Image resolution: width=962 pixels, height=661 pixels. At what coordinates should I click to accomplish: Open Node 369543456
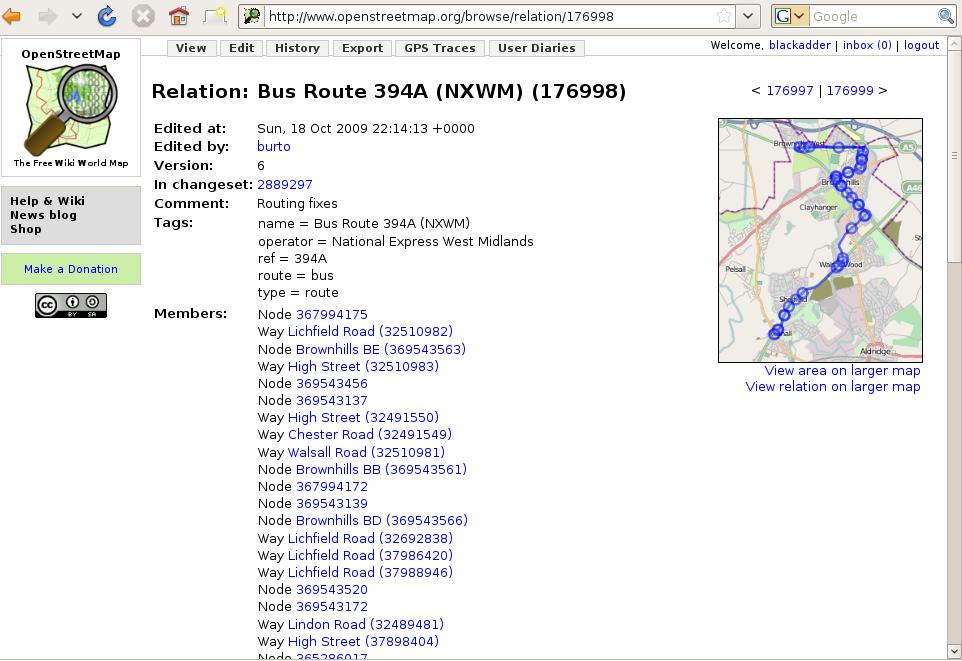[332, 384]
